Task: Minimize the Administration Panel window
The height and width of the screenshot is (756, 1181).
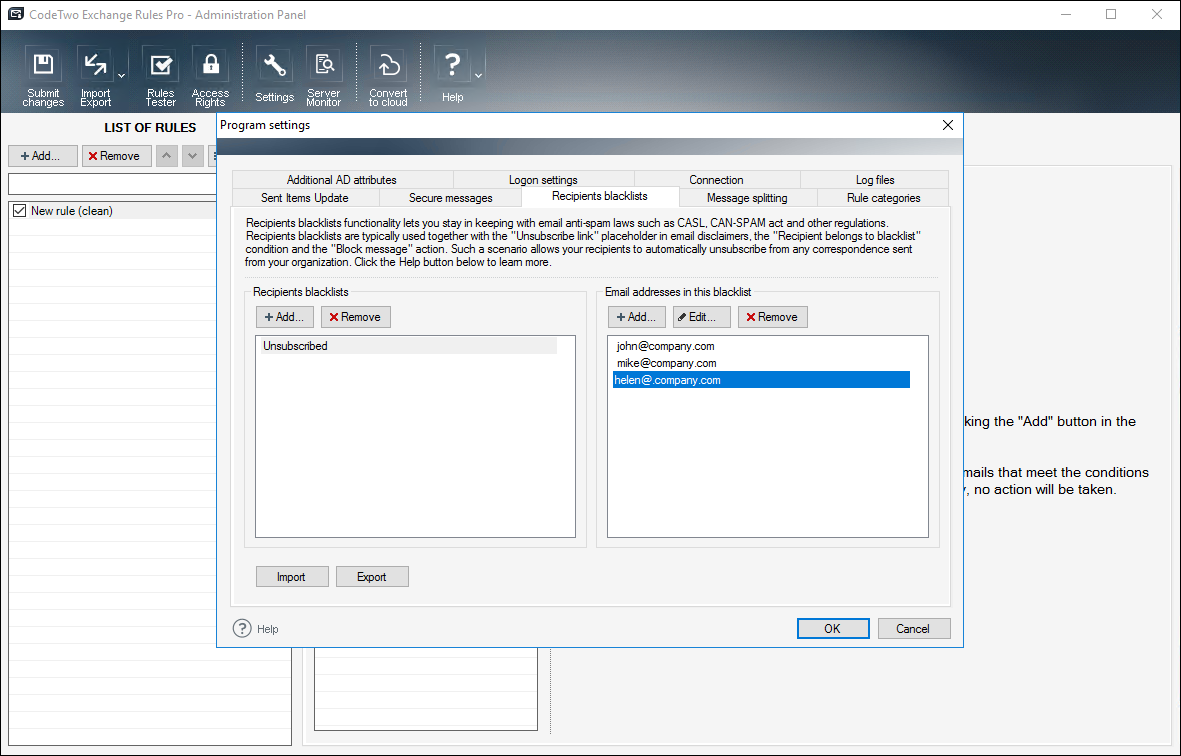Action: pyautogui.click(x=1065, y=14)
